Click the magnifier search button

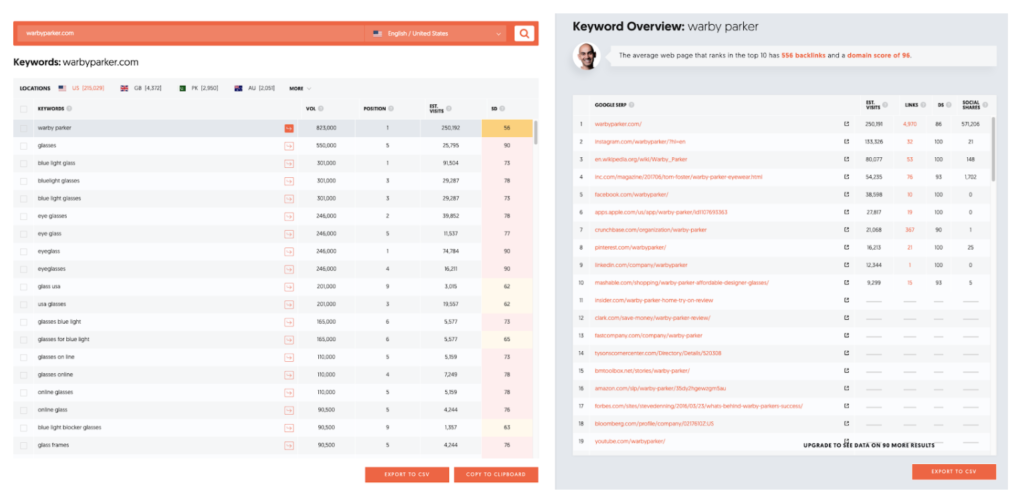pos(524,33)
